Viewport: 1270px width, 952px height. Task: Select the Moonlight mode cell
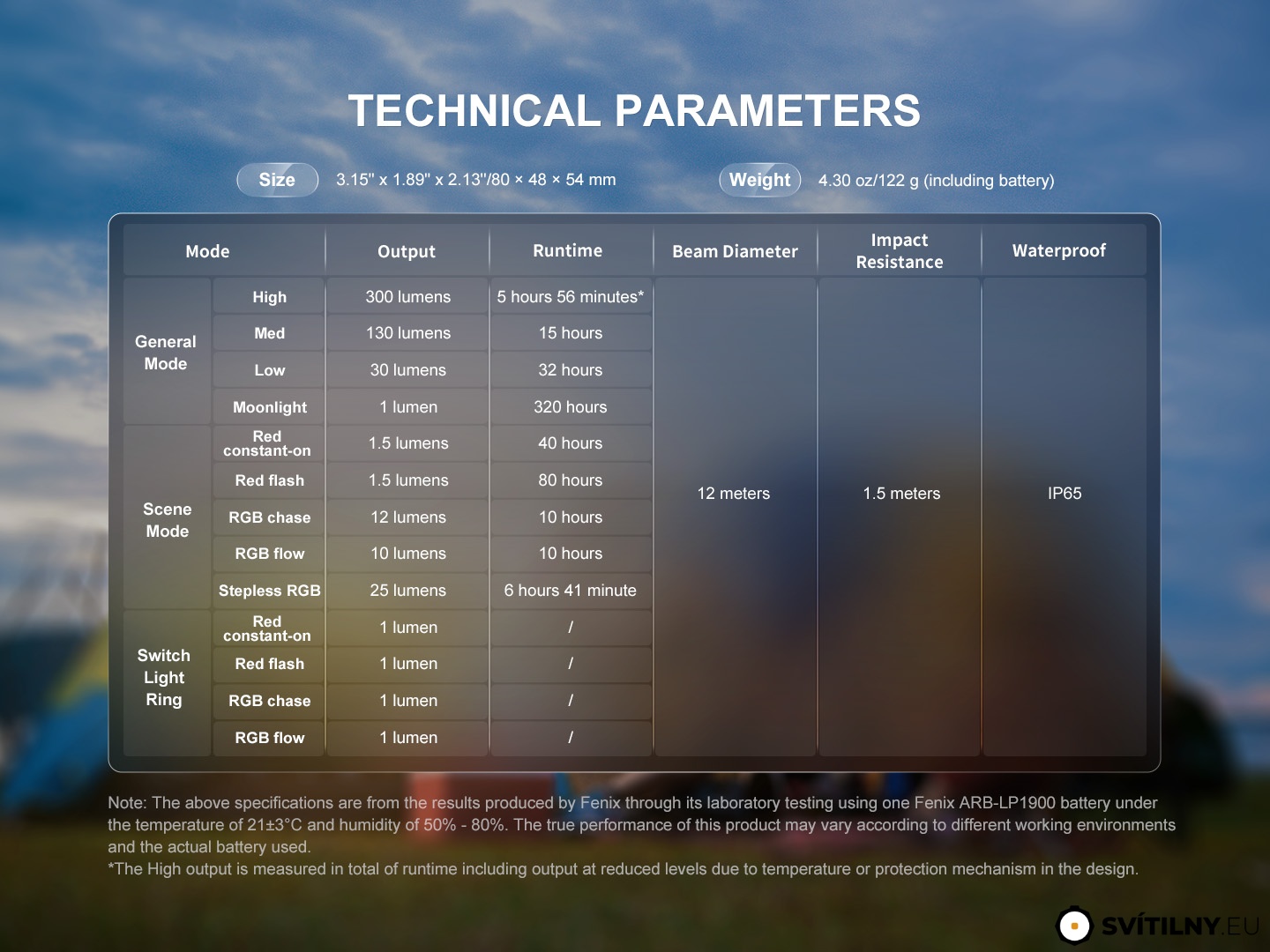(x=270, y=407)
